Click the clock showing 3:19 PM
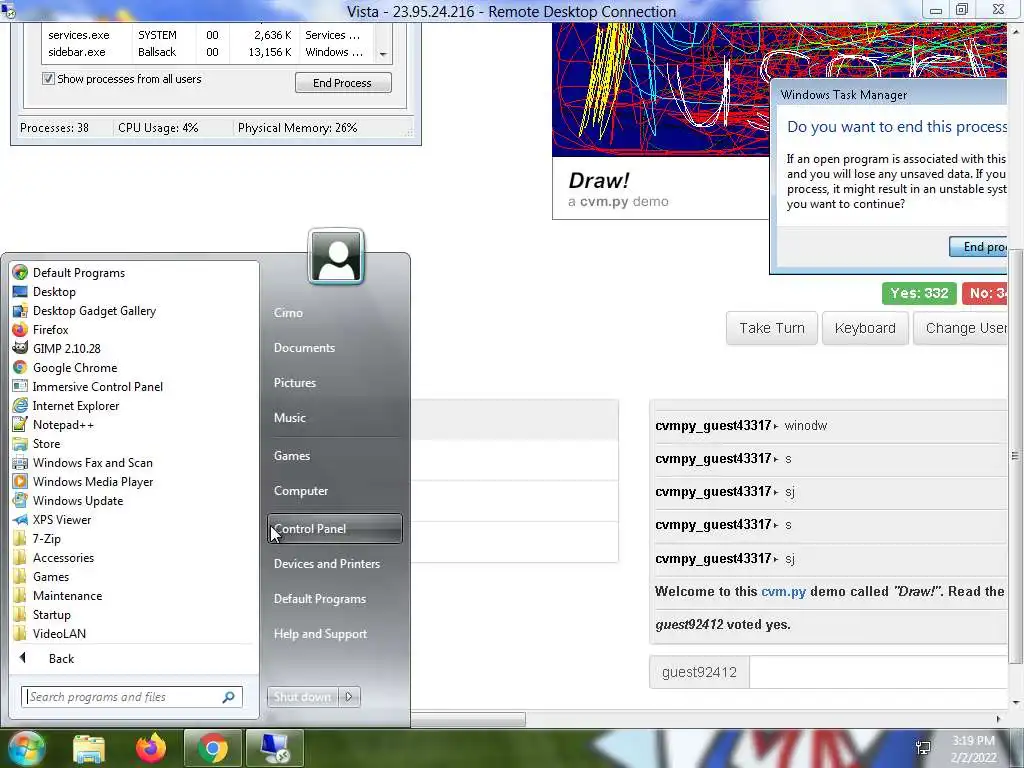The image size is (1024, 768). point(973,741)
